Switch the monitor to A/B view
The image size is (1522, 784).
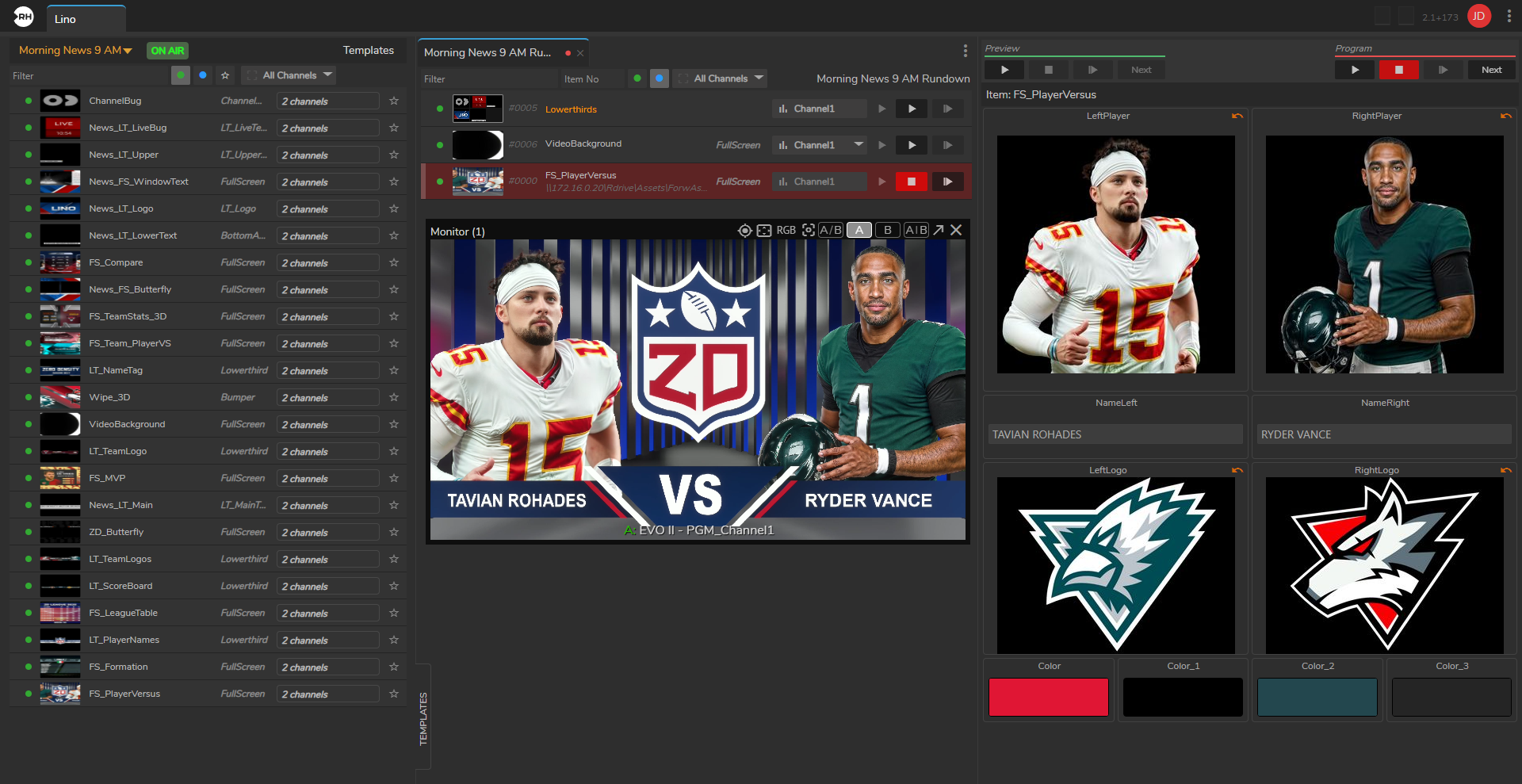pyautogui.click(x=831, y=230)
